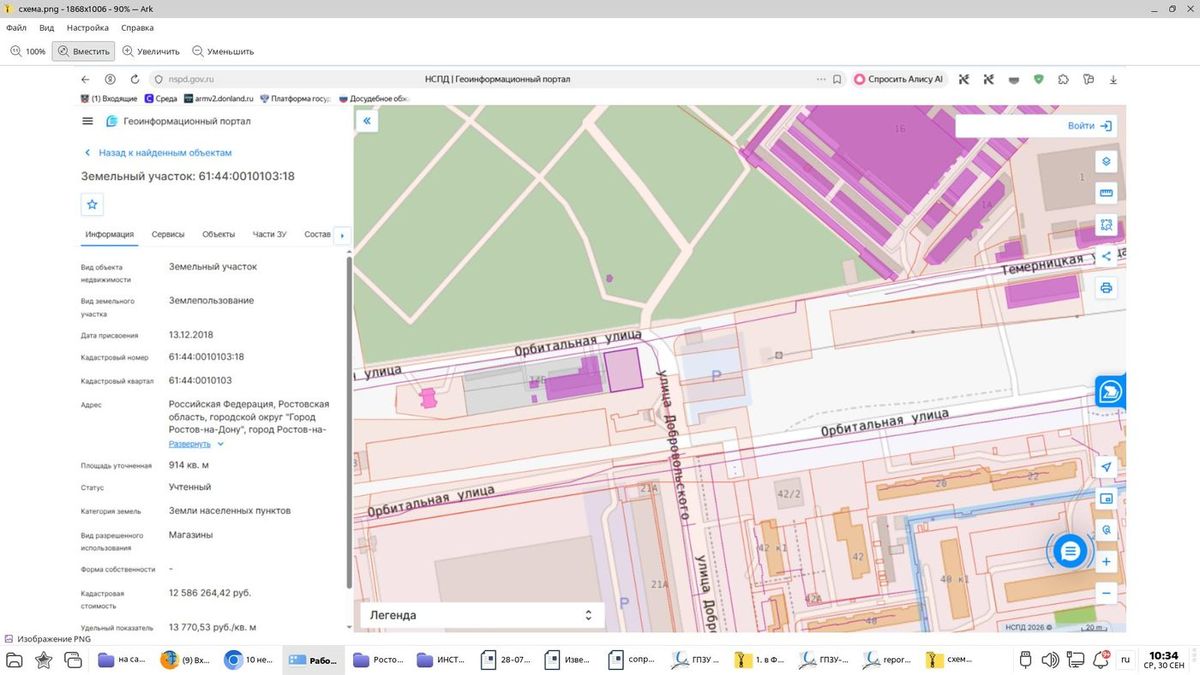Click the share map icon

click(x=1106, y=256)
